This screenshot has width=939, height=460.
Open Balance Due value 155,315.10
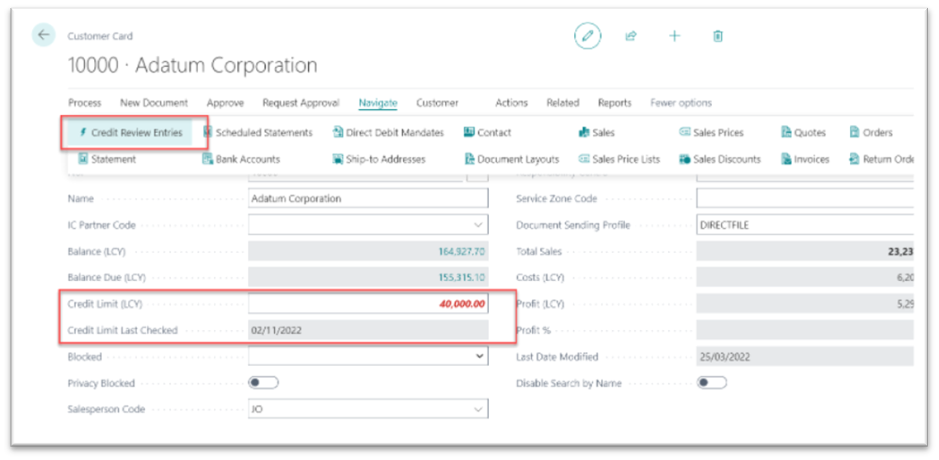[x=461, y=278]
